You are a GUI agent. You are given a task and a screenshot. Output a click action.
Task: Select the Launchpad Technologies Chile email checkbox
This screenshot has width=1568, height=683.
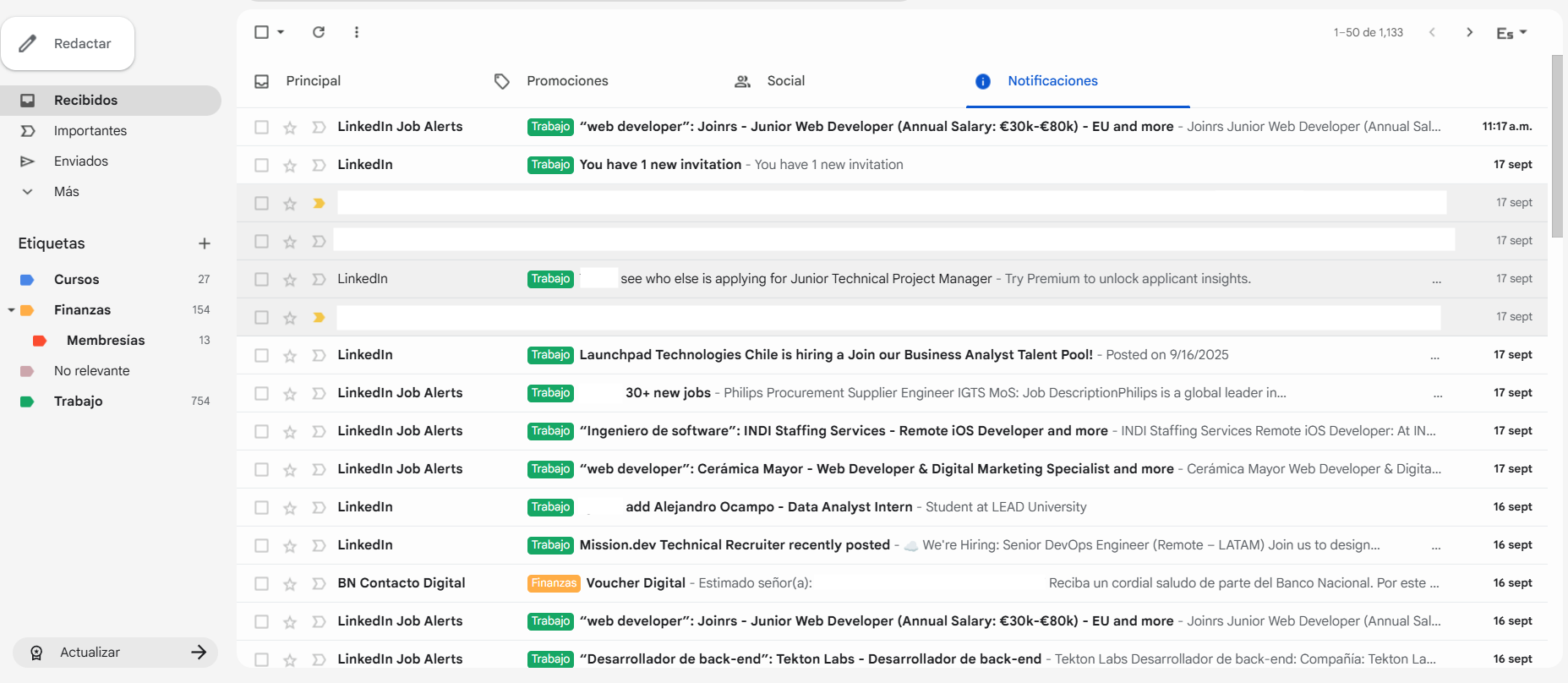coord(262,356)
